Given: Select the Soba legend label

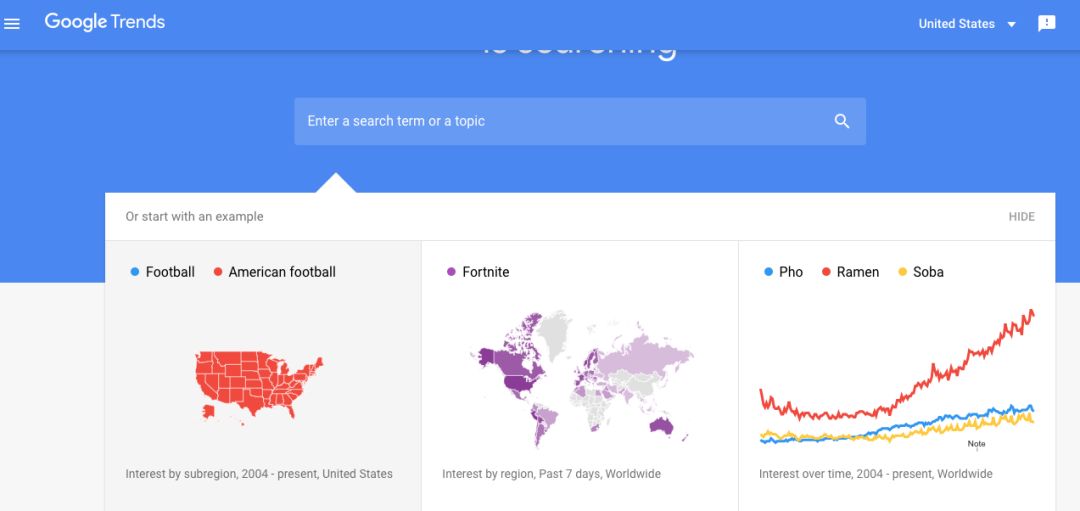Looking at the screenshot, I should point(928,272).
